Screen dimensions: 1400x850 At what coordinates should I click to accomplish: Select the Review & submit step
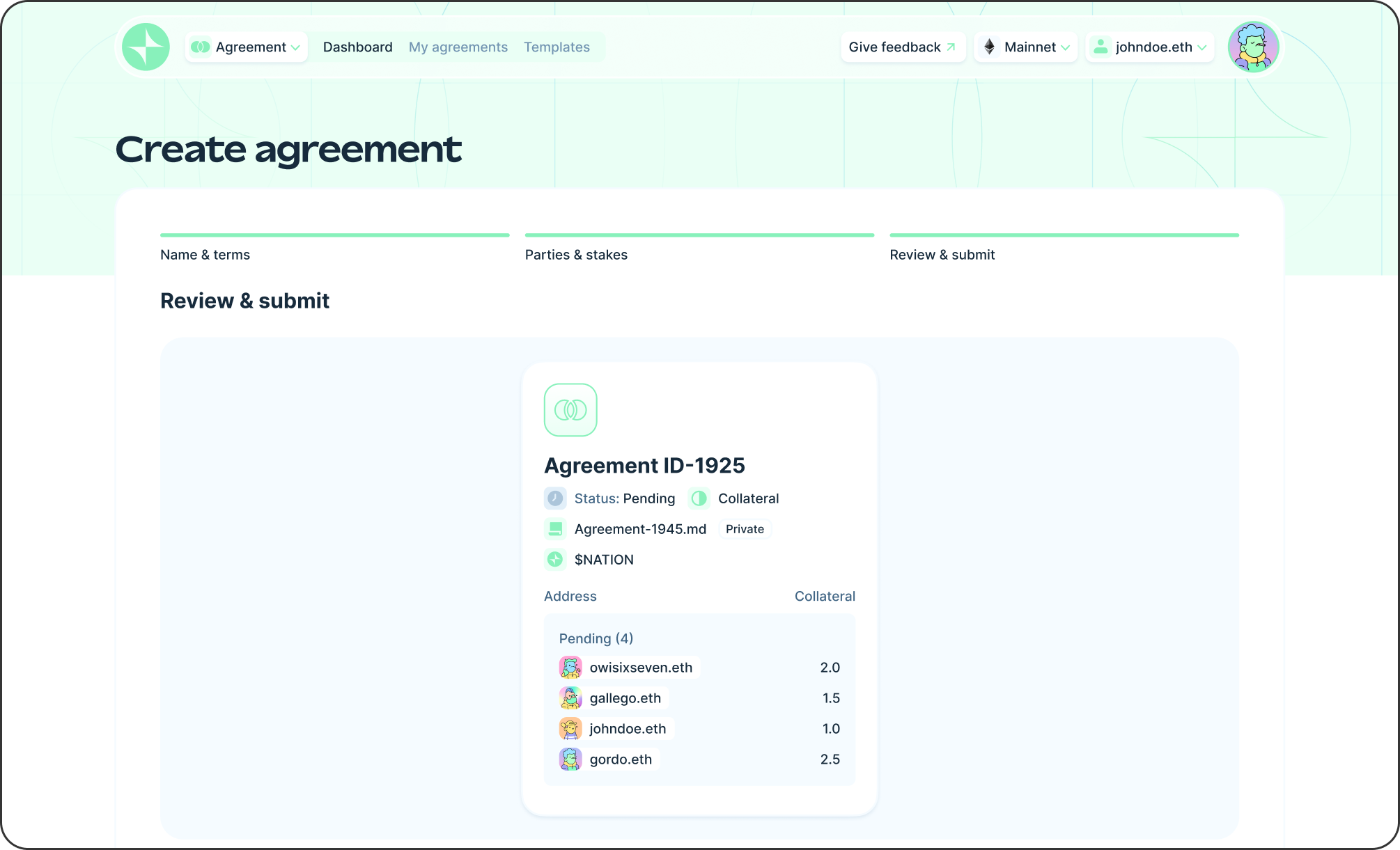pyautogui.click(x=942, y=255)
